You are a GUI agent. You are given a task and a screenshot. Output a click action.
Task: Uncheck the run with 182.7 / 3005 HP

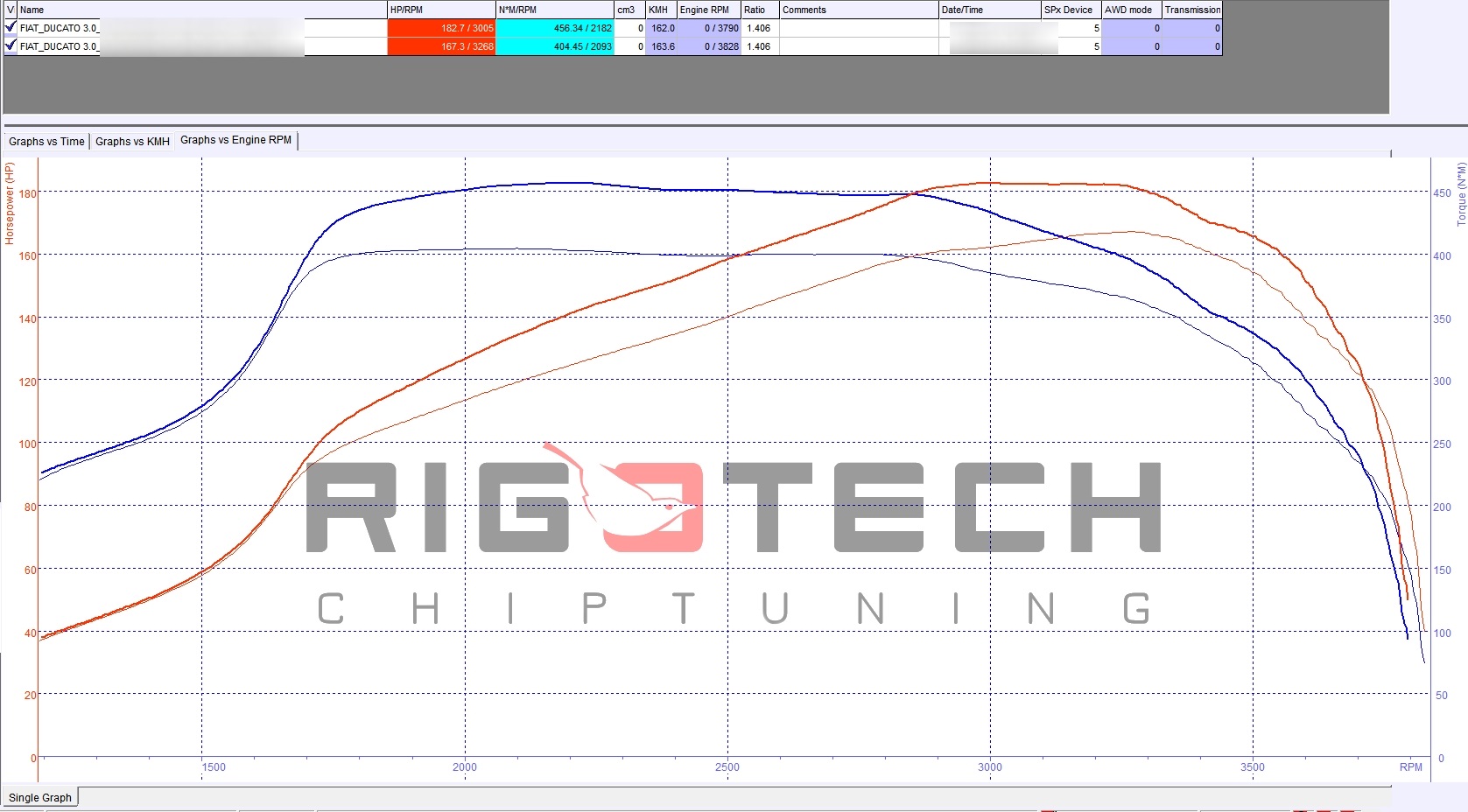pos(11,27)
